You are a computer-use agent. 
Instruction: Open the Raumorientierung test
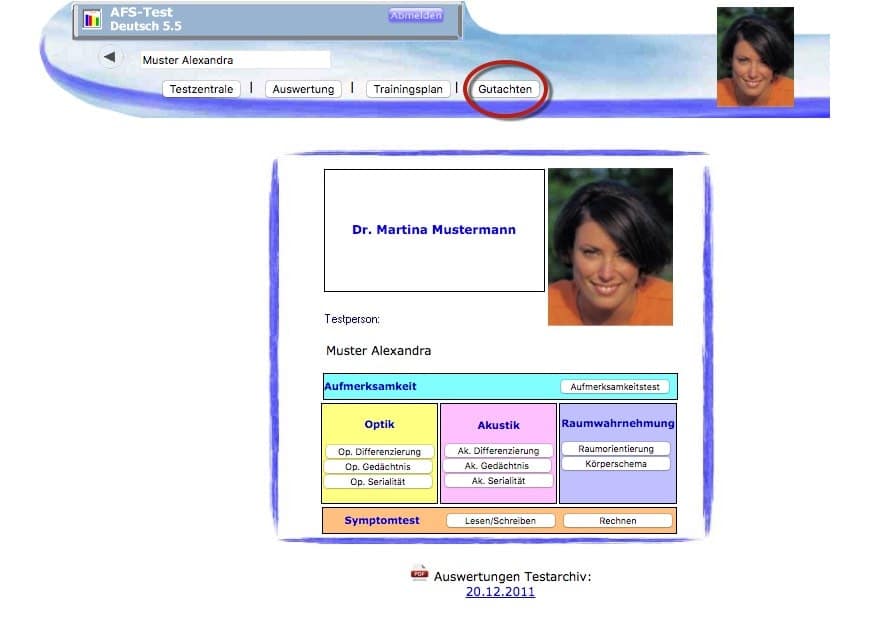616,449
